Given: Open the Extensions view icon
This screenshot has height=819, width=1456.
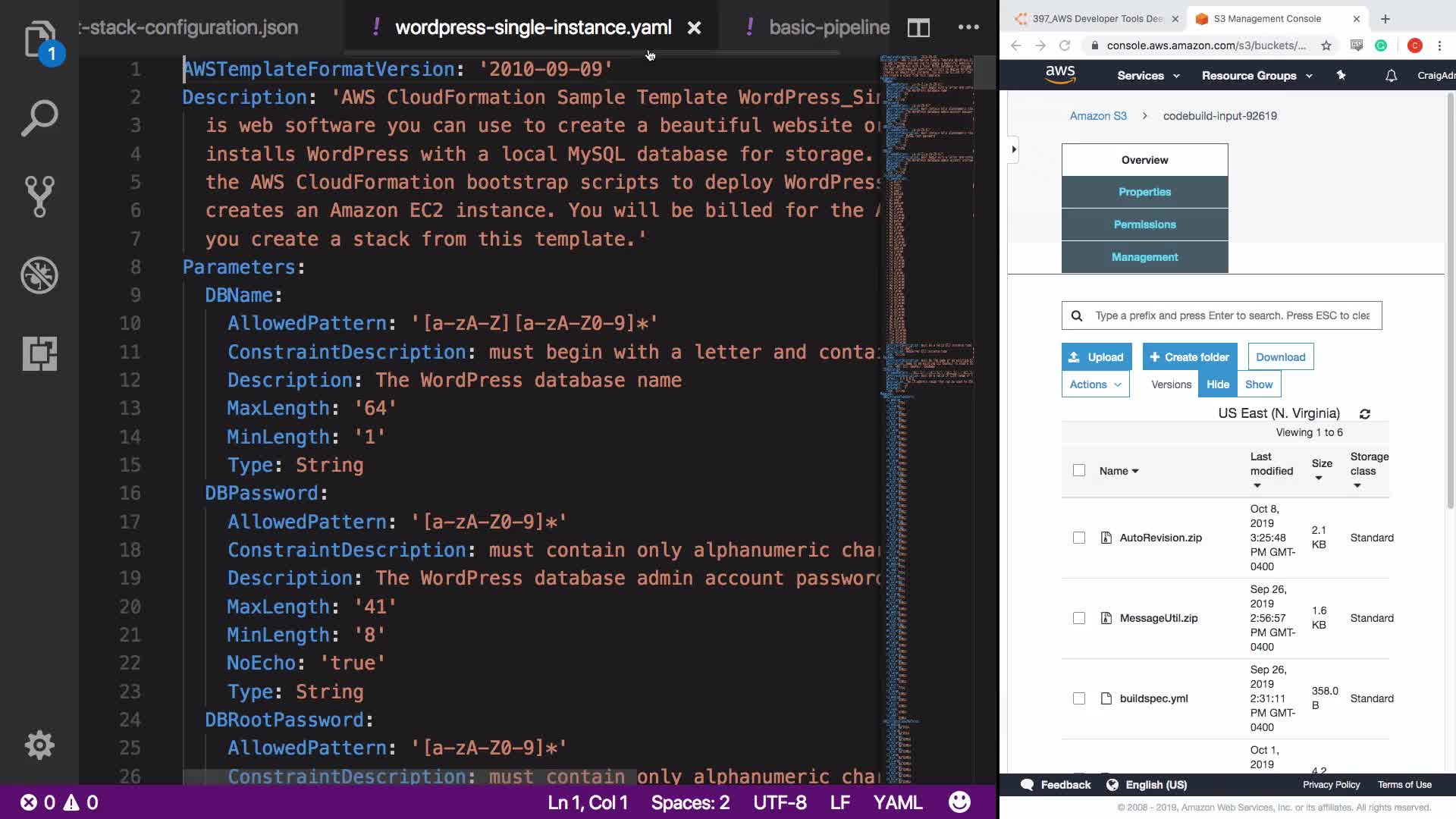Looking at the screenshot, I should tap(39, 353).
